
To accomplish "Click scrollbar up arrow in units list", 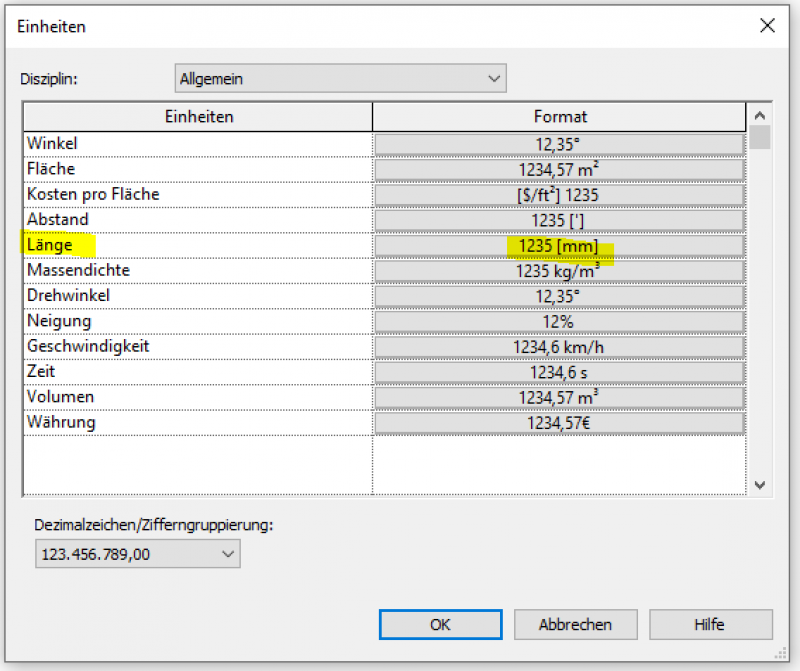I will 759,116.
